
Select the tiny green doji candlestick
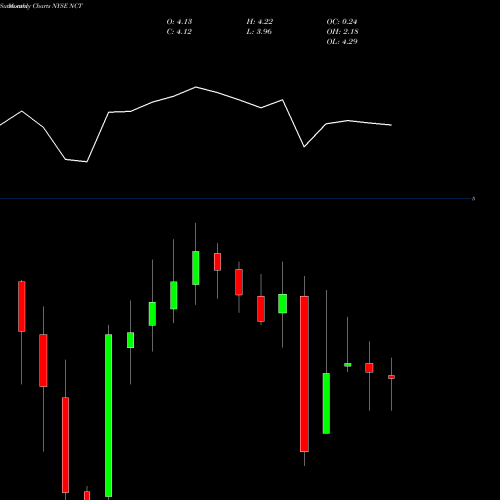click(348, 365)
